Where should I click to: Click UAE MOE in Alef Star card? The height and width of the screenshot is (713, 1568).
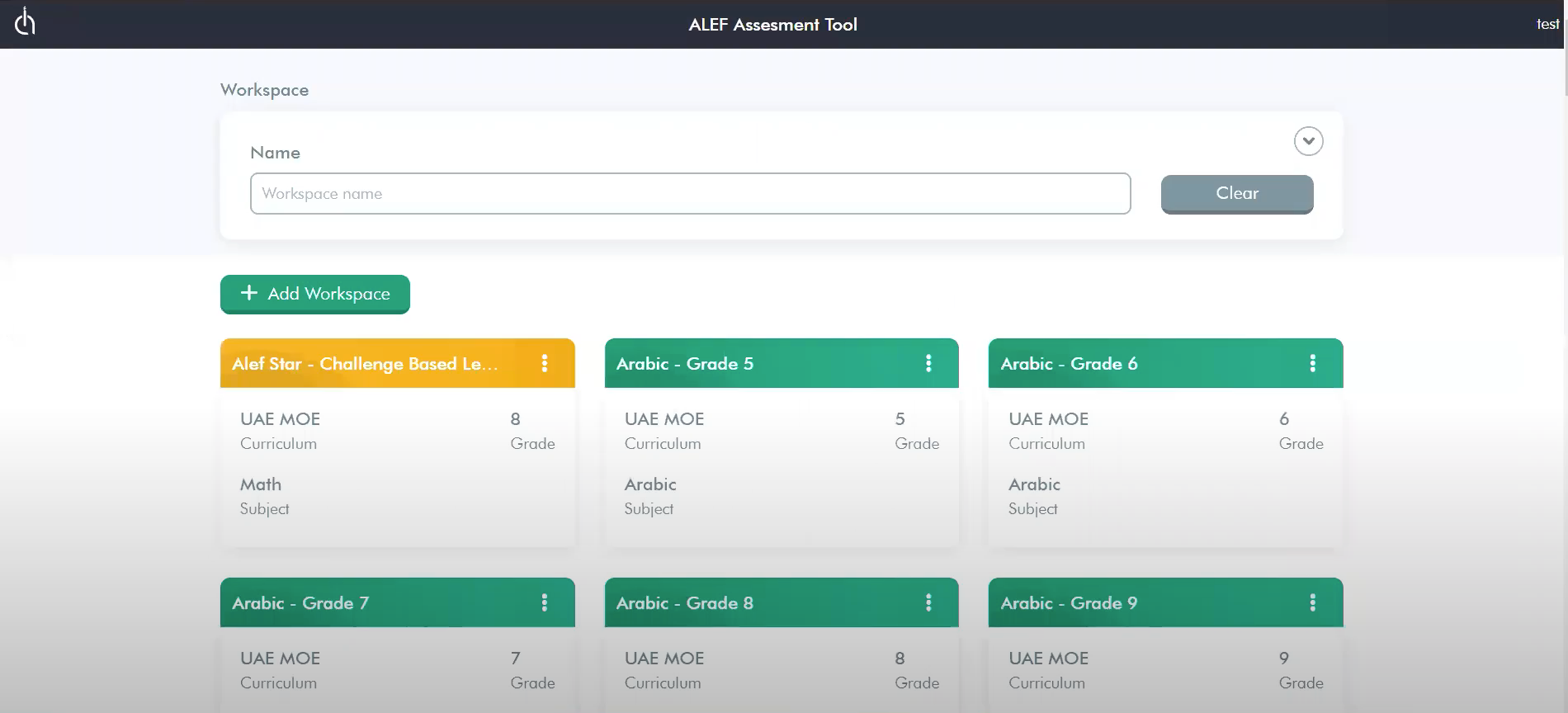(280, 419)
